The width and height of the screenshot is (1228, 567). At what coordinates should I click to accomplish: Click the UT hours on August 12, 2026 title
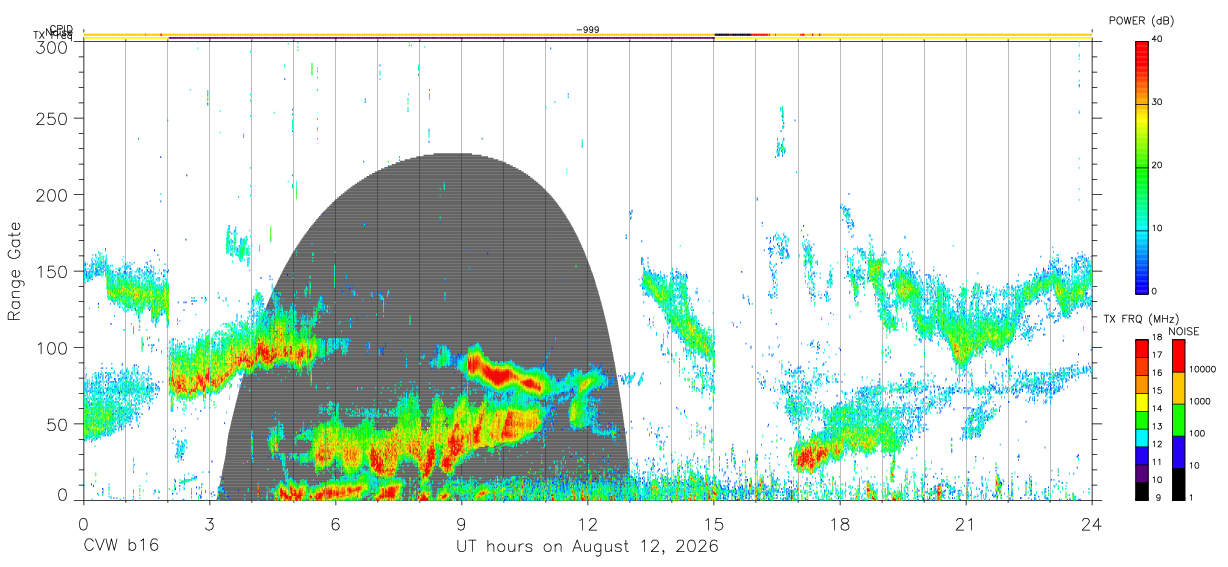pos(587,547)
